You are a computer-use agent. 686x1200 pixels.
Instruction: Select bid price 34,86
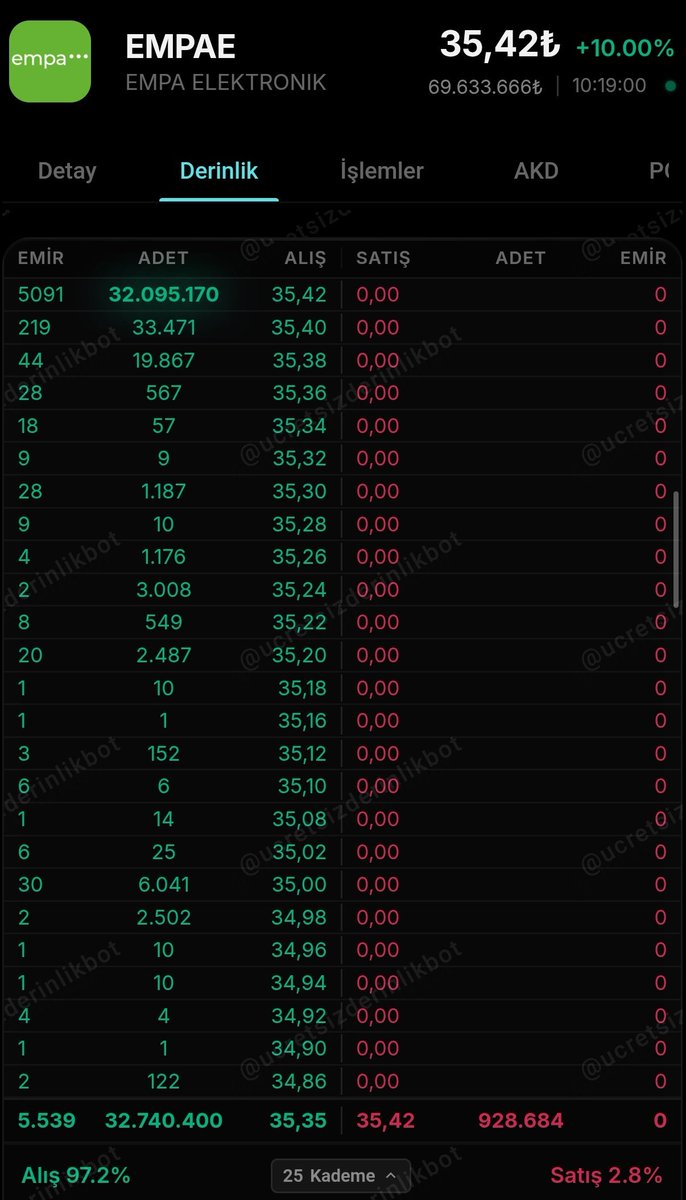click(299, 1081)
